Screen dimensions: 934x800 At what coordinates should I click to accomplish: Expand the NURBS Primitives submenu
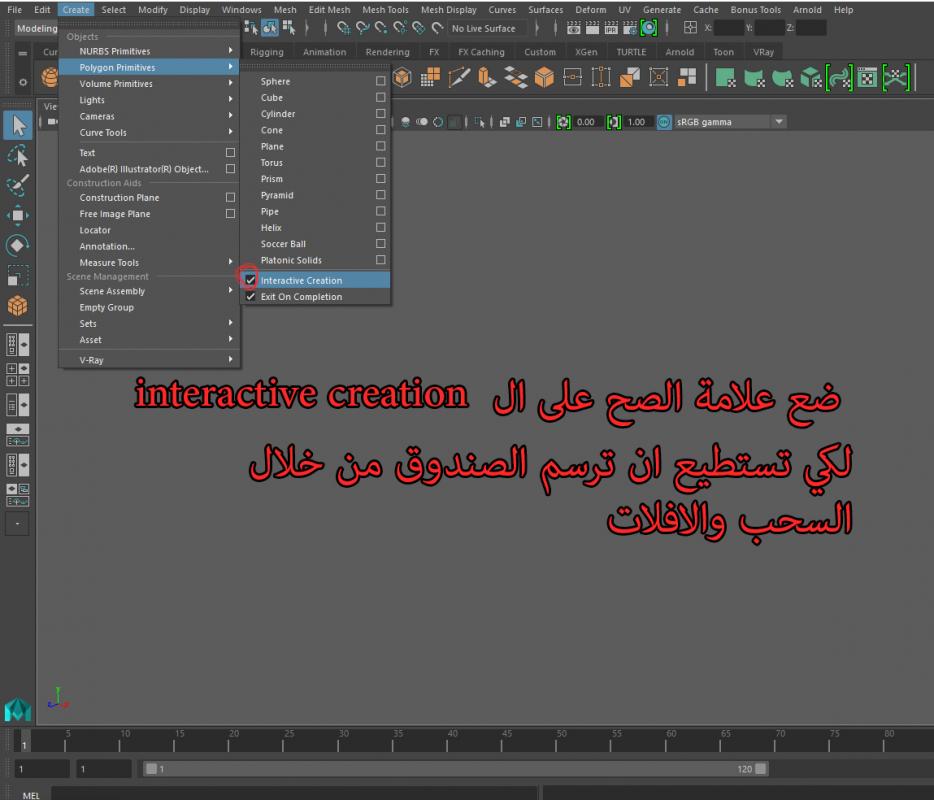(149, 51)
